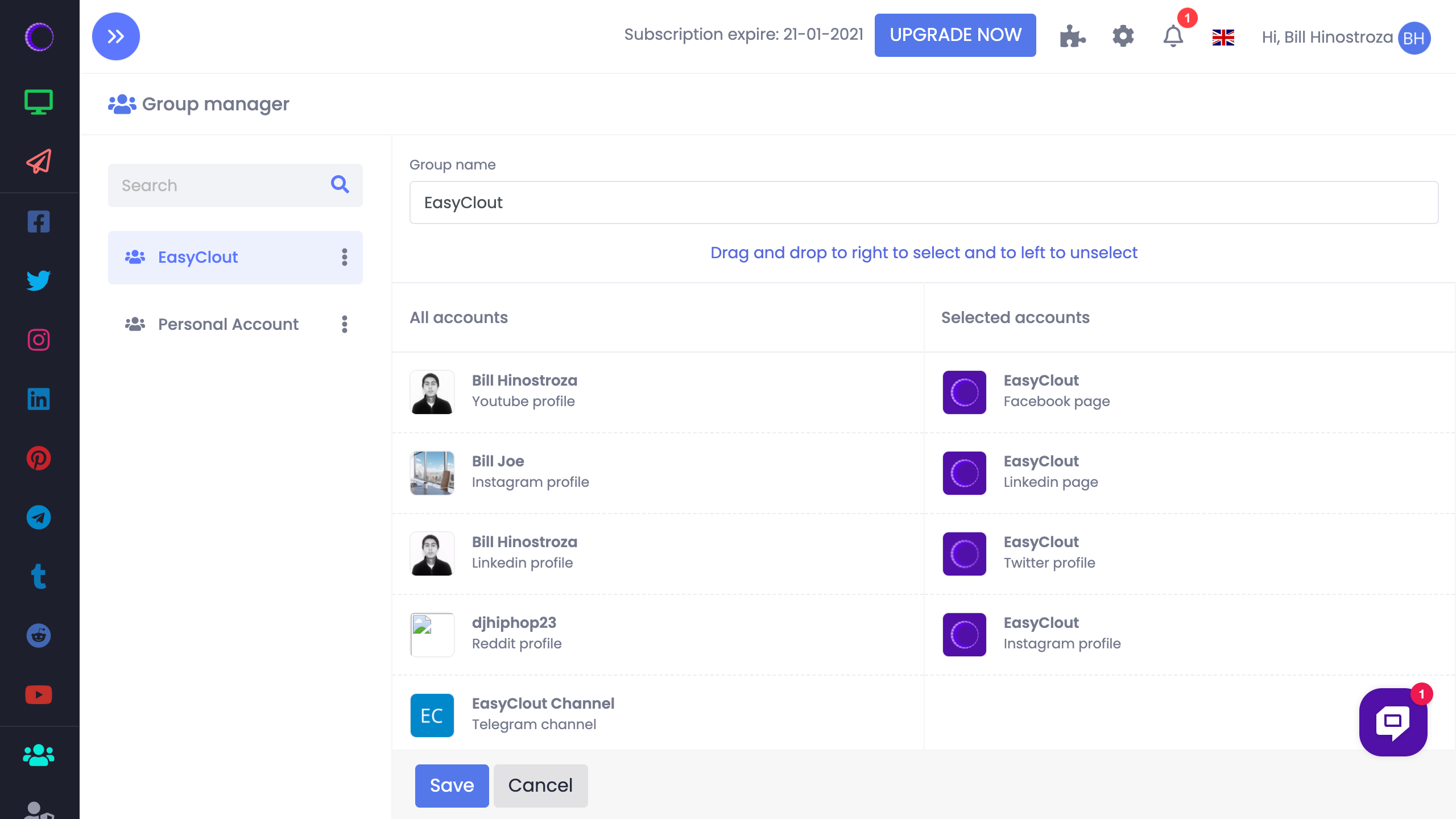Select Bill Hinostroza Linkedin profile avatar
The height and width of the screenshot is (819, 1456).
[432, 554]
